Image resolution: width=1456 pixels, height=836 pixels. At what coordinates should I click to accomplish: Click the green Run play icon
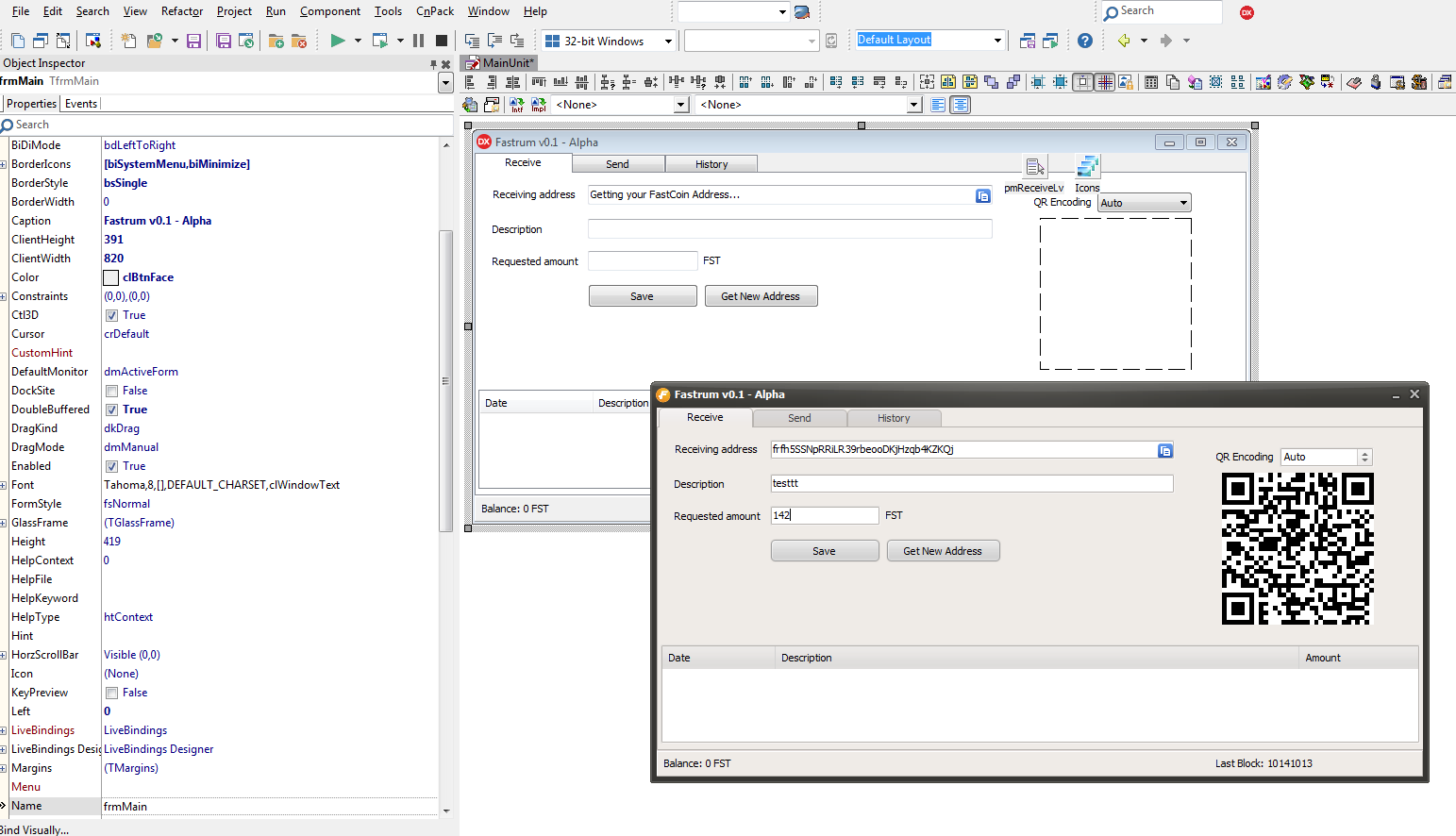click(x=337, y=41)
